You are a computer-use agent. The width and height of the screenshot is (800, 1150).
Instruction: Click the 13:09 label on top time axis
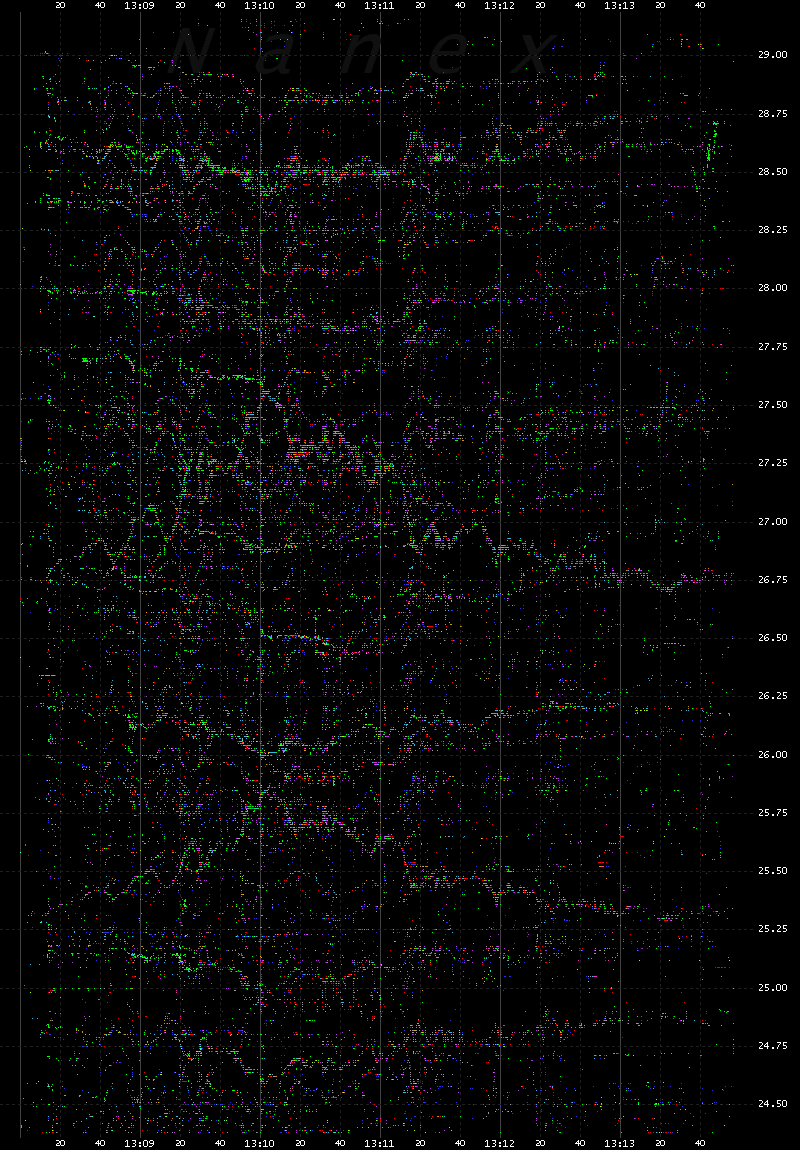coord(139,5)
